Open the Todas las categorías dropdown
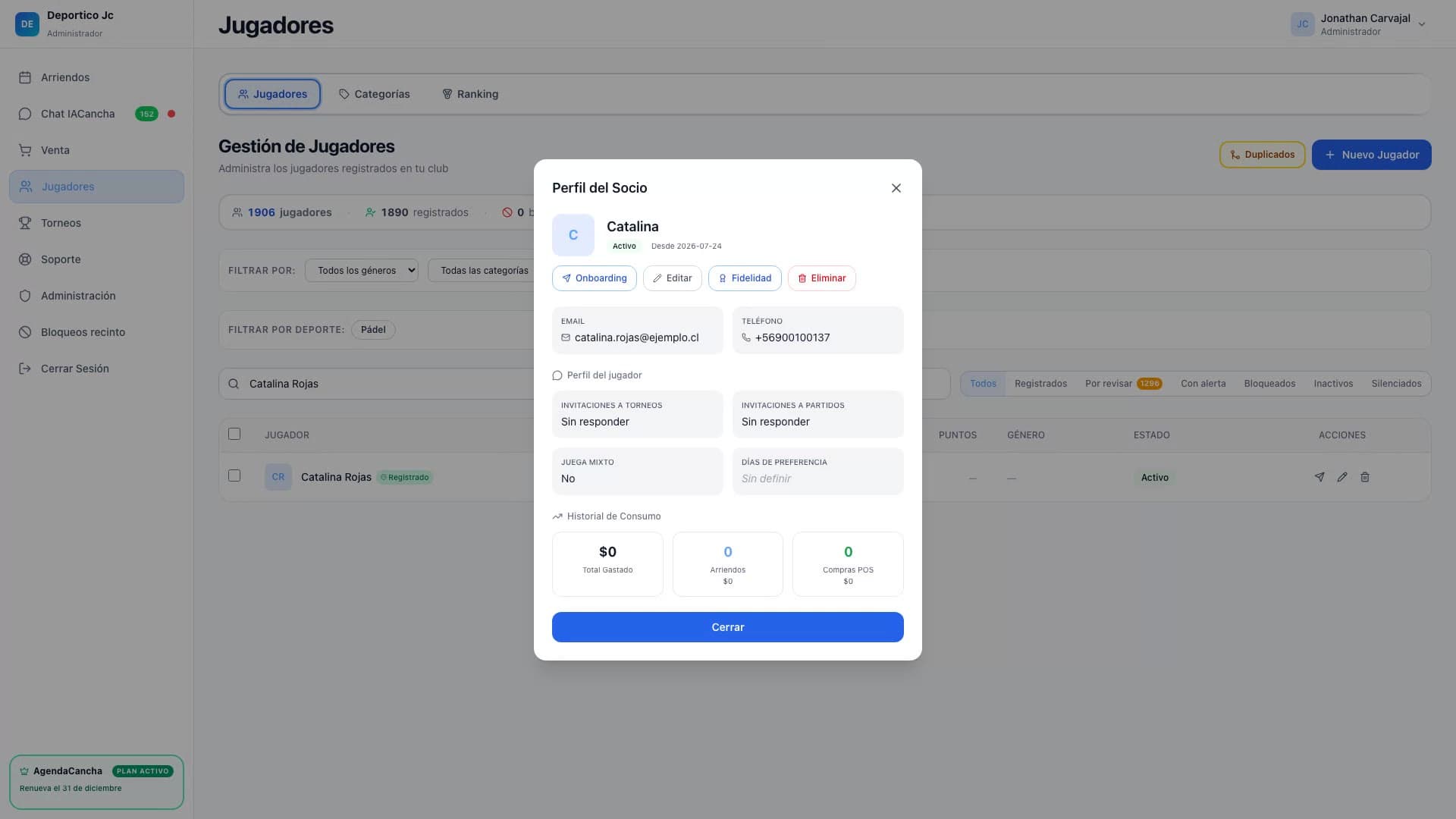This screenshot has height=819, width=1456. point(484,271)
